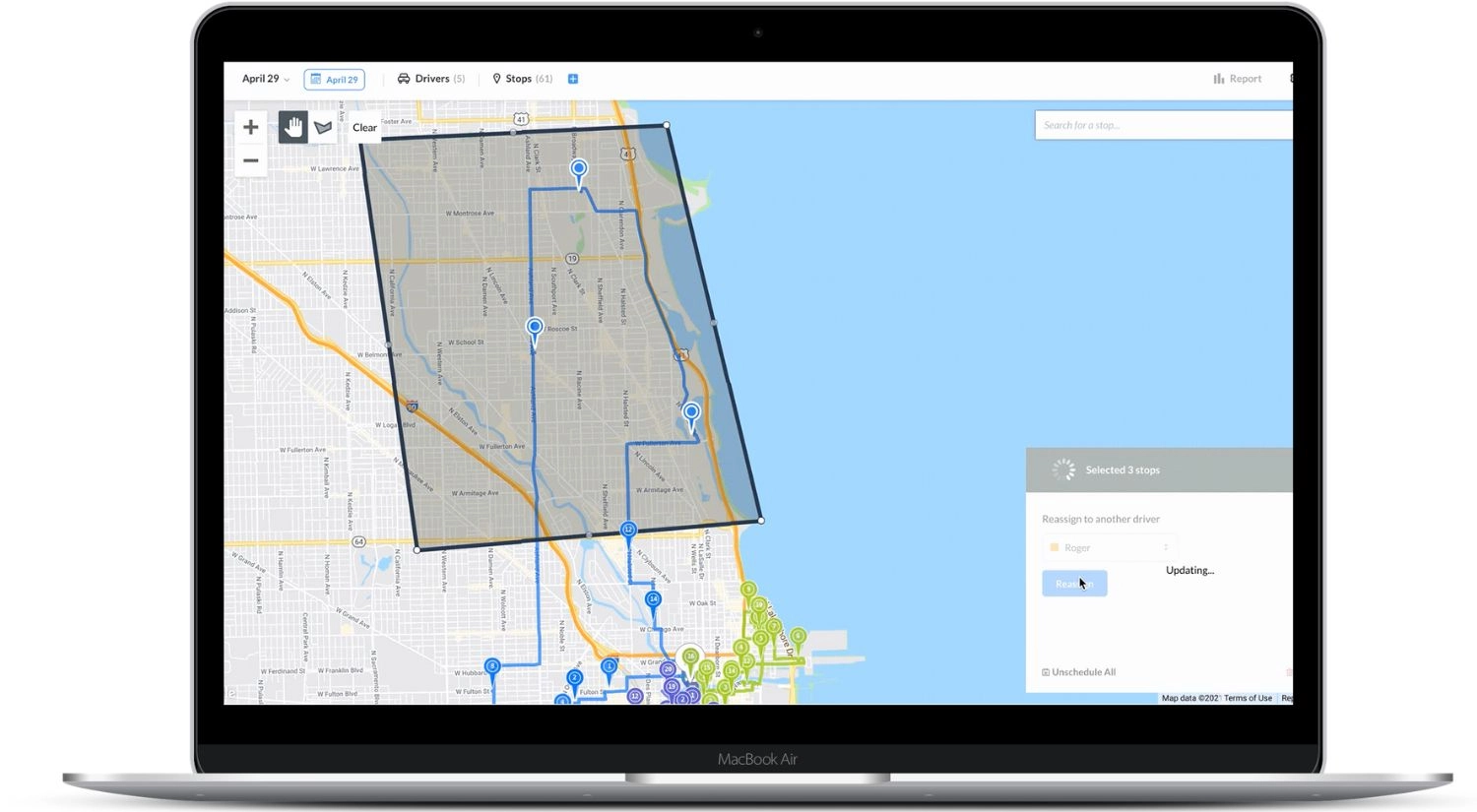This screenshot has height=812, width=1477.
Task: Click blue stop pin number 12 on route
Action: click(628, 530)
